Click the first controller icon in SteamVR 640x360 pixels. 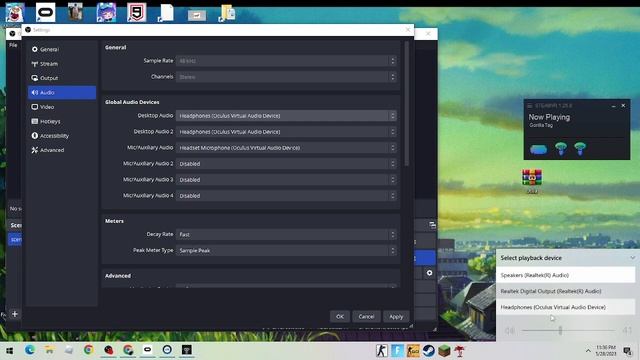coord(561,149)
